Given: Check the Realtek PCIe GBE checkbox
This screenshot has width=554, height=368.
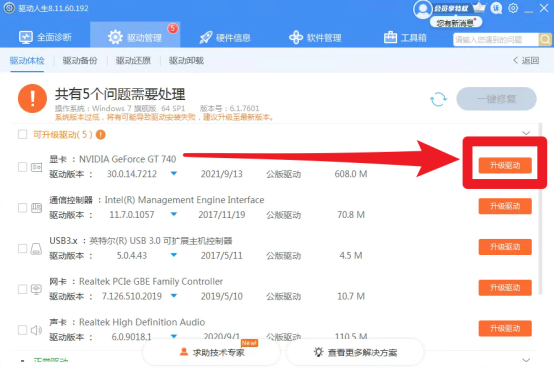Looking at the screenshot, I should (23, 289).
